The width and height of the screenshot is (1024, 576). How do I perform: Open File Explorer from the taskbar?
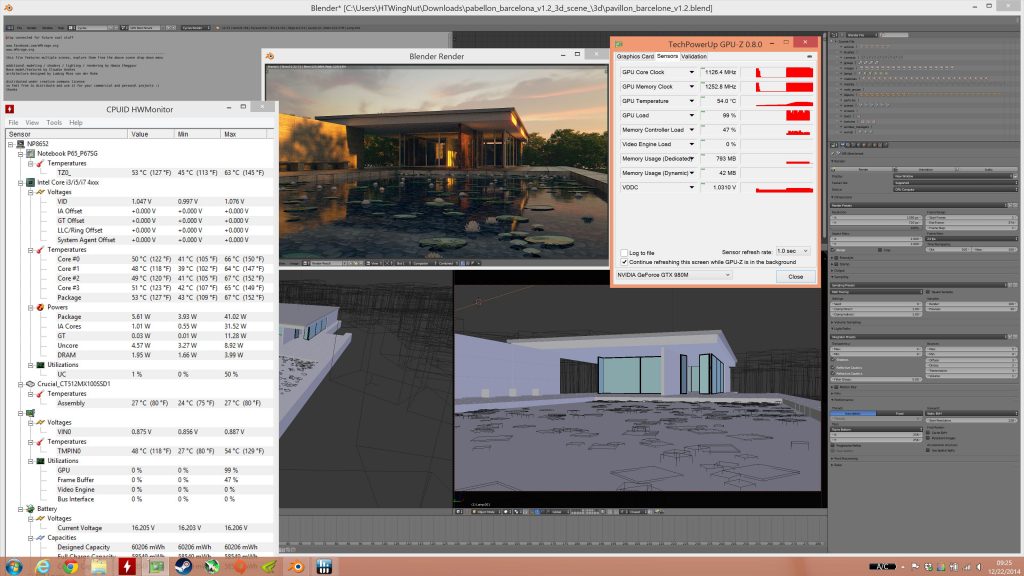tap(99, 566)
